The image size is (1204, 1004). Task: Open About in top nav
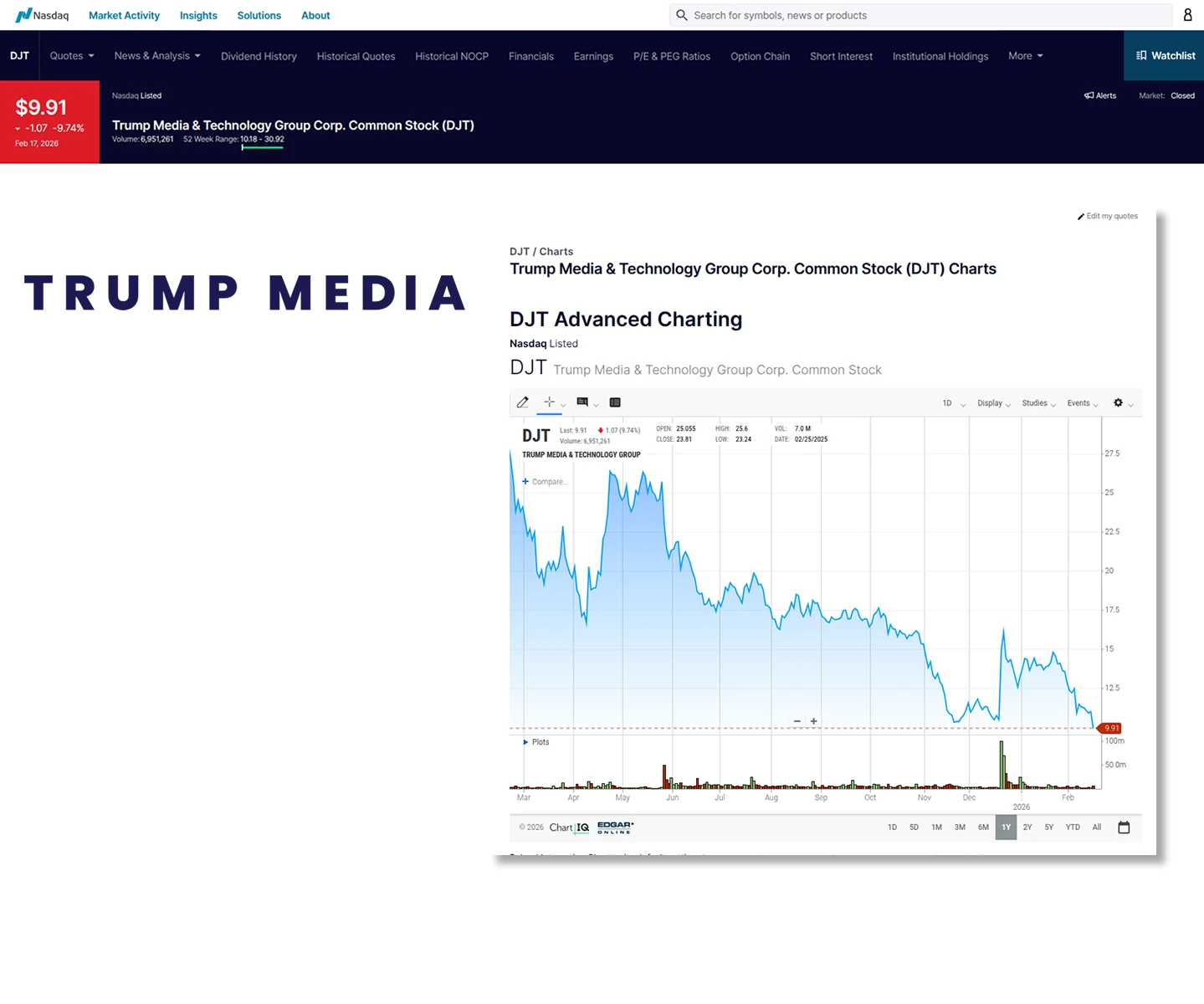click(x=315, y=15)
